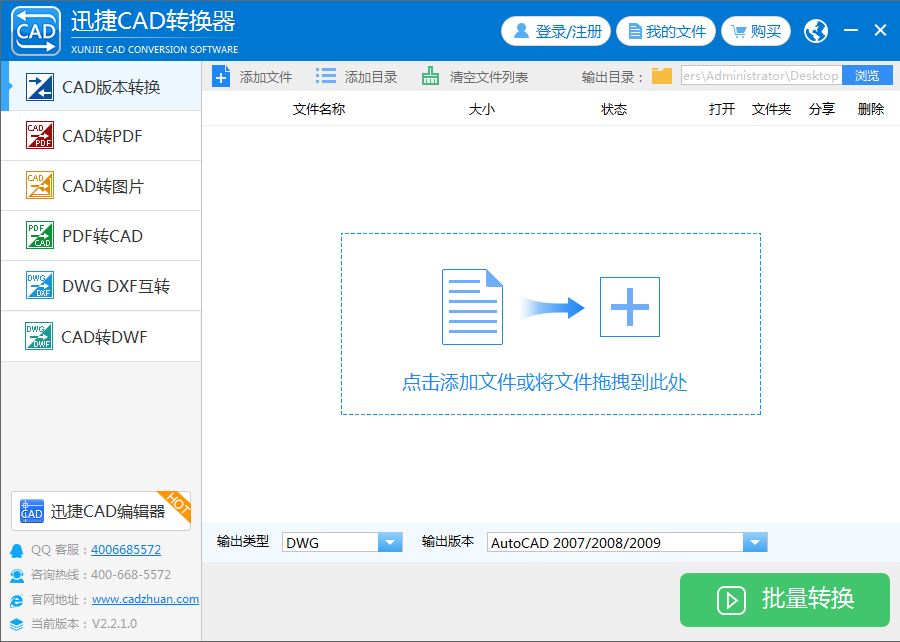The height and width of the screenshot is (642, 900).
Task: Click the 批量转换 button
Action: tap(785, 600)
